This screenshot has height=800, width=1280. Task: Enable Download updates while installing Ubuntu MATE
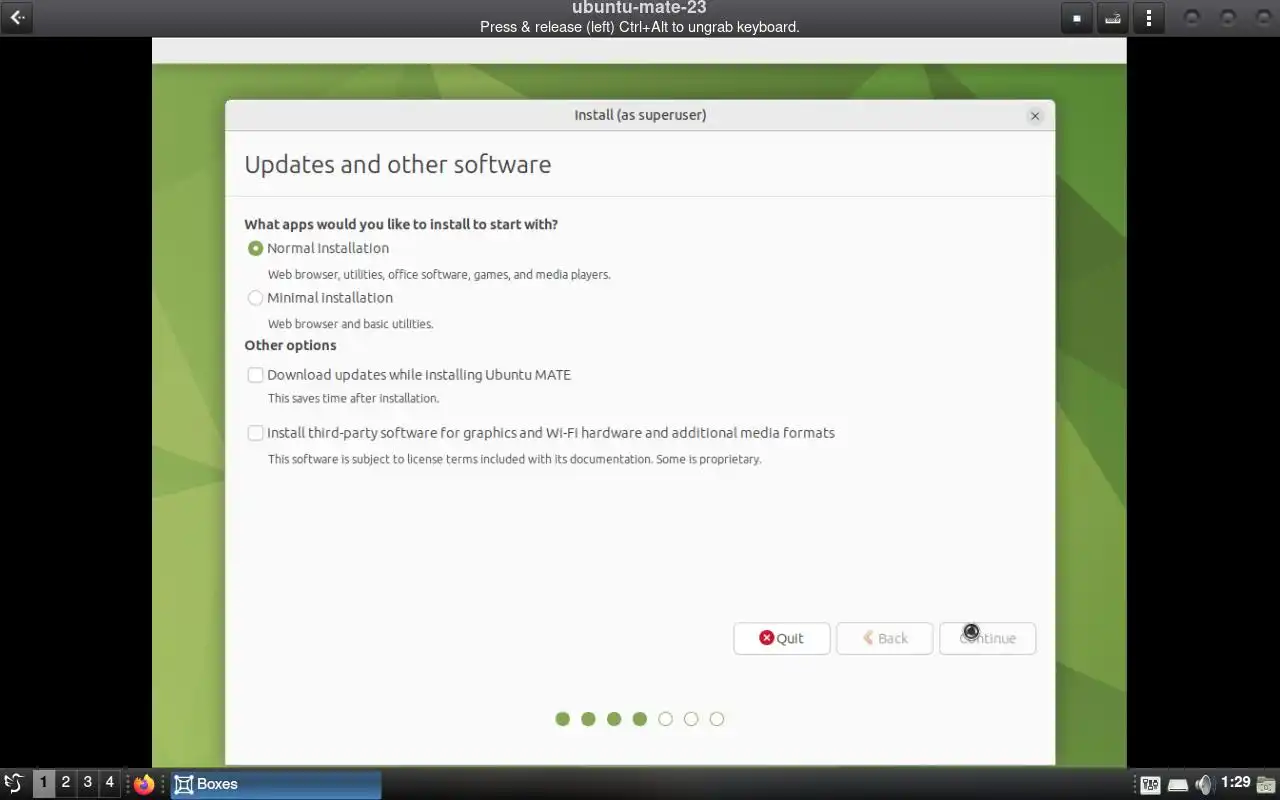point(255,375)
